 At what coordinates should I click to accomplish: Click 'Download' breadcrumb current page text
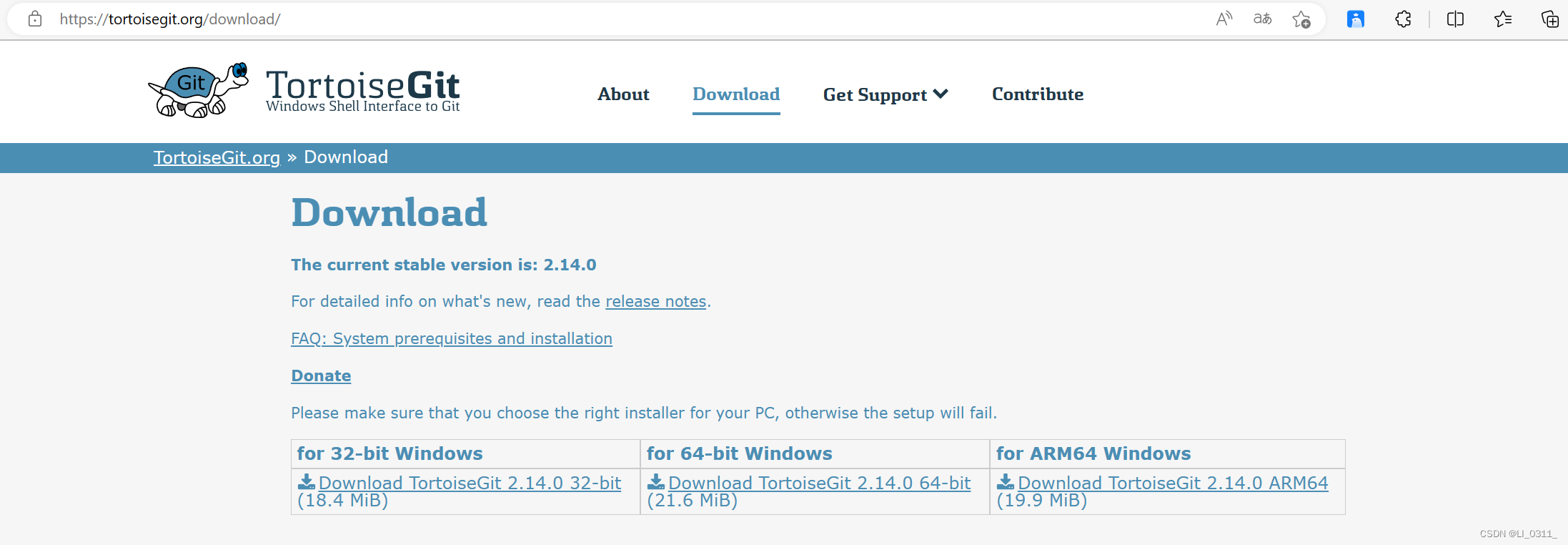coord(346,157)
